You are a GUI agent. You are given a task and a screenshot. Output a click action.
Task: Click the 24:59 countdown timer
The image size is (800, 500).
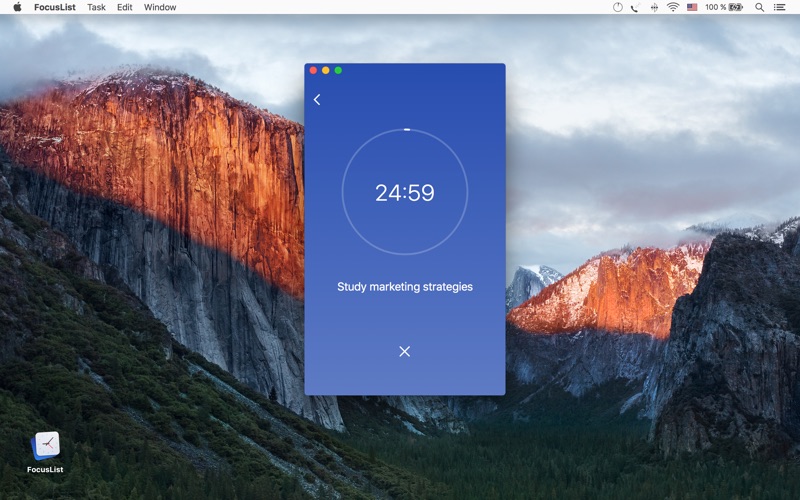point(405,193)
